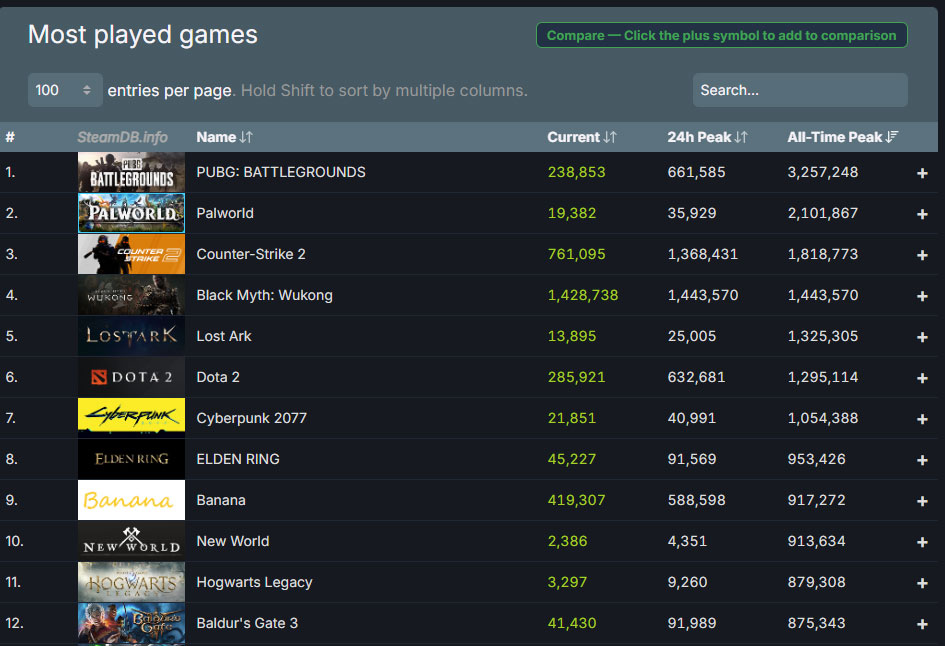Add Hogwarts Legacy to comparison
Viewport: 945px width, 646px height.
click(921, 582)
